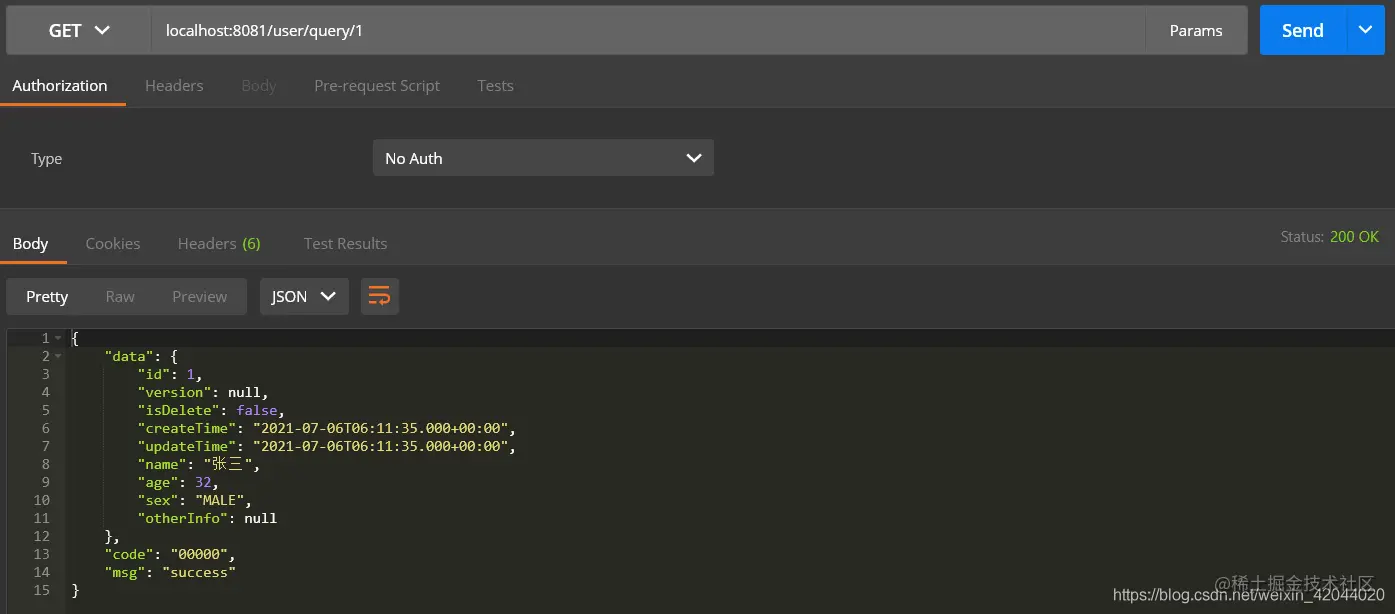The height and width of the screenshot is (614, 1395).
Task: Open the Pre-request Script tab
Action: pyautogui.click(x=377, y=86)
